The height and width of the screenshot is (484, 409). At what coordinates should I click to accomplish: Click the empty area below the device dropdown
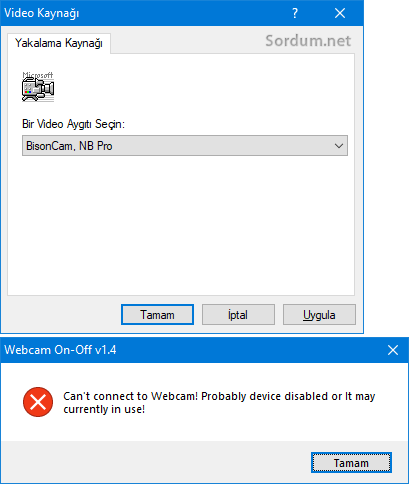click(181, 225)
